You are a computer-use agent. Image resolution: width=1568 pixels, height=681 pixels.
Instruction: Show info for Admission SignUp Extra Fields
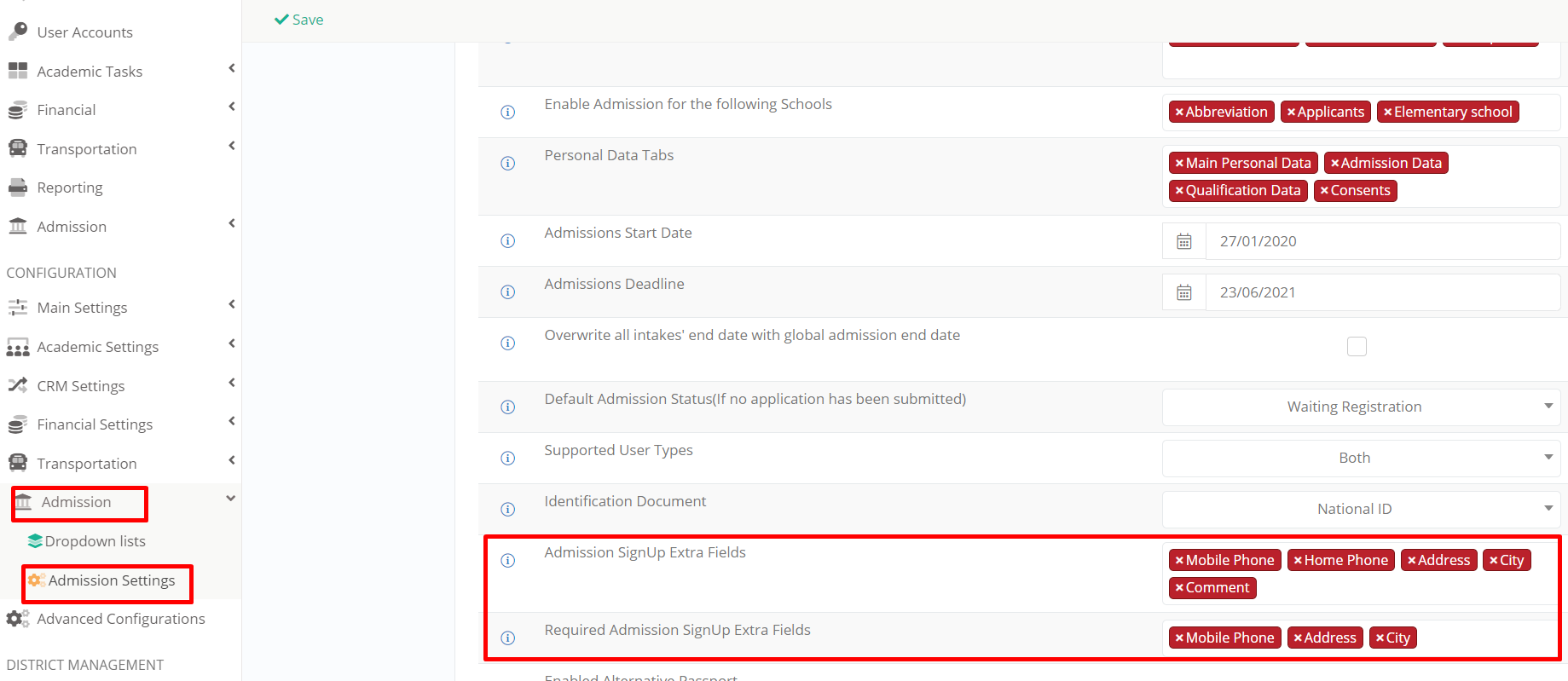(507, 560)
